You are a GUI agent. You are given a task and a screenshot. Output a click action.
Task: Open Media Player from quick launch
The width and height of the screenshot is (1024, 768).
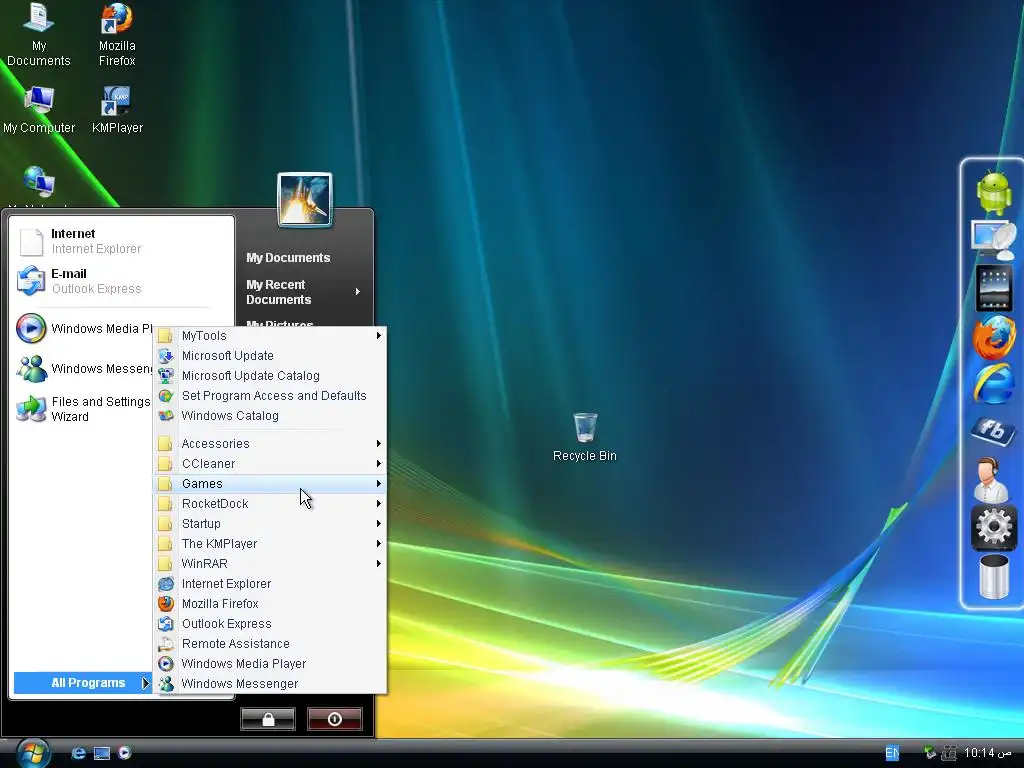124,753
